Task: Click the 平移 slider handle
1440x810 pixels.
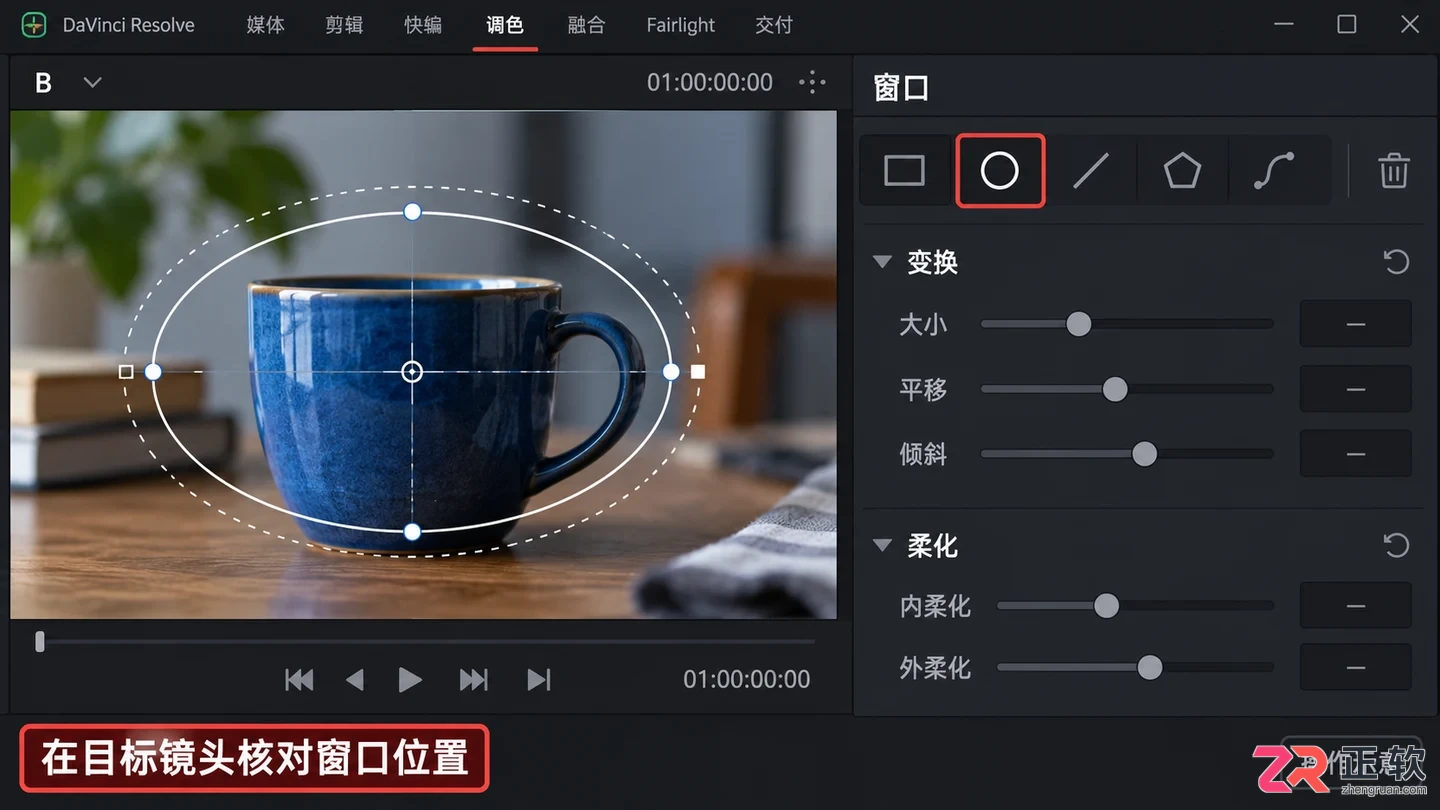Action: pos(1115,389)
